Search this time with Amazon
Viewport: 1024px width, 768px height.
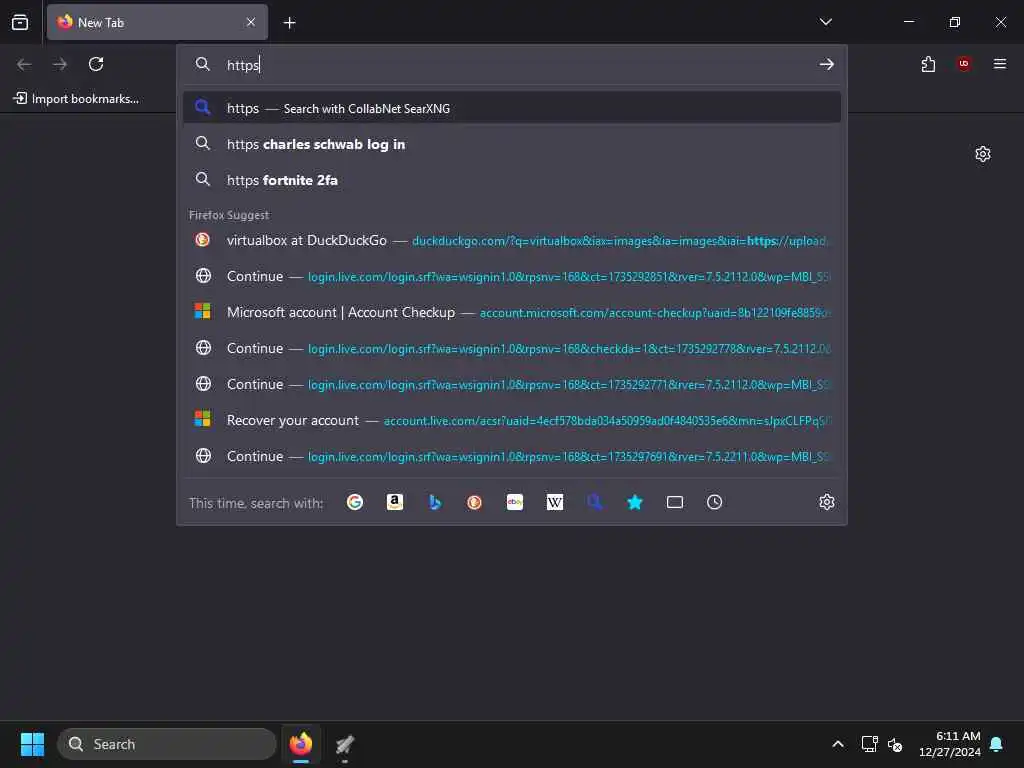click(x=394, y=502)
